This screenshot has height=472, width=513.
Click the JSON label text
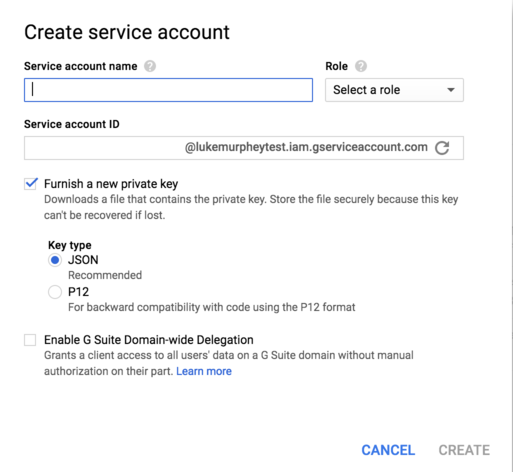tap(83, 260)
